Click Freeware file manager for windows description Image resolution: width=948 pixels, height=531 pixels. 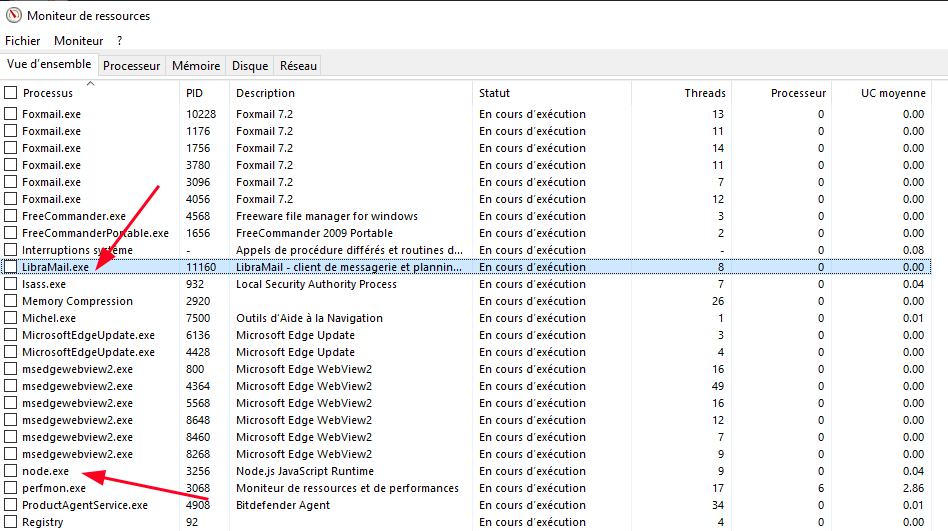point(326,216)
